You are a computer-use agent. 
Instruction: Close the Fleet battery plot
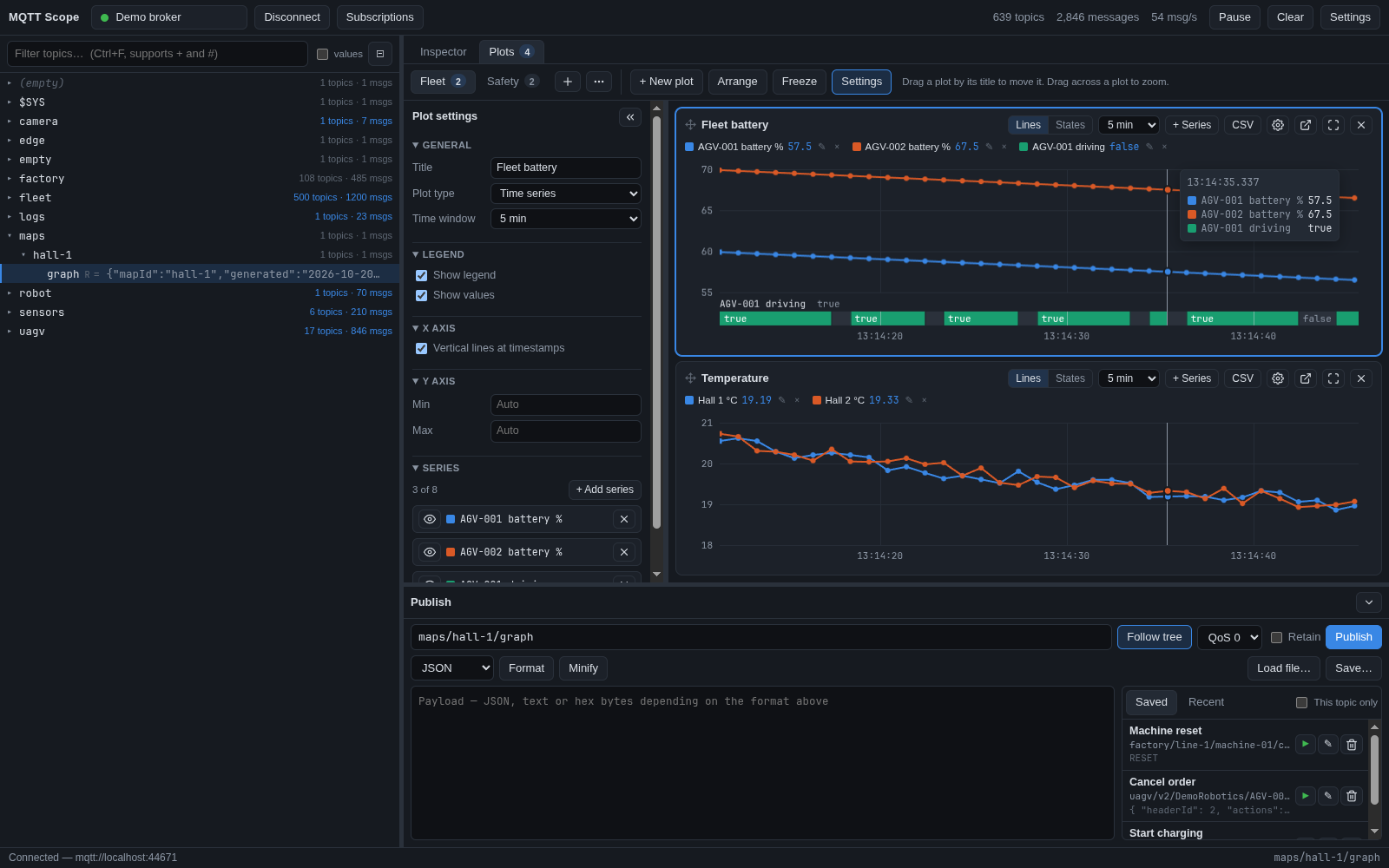(1361, 125)
